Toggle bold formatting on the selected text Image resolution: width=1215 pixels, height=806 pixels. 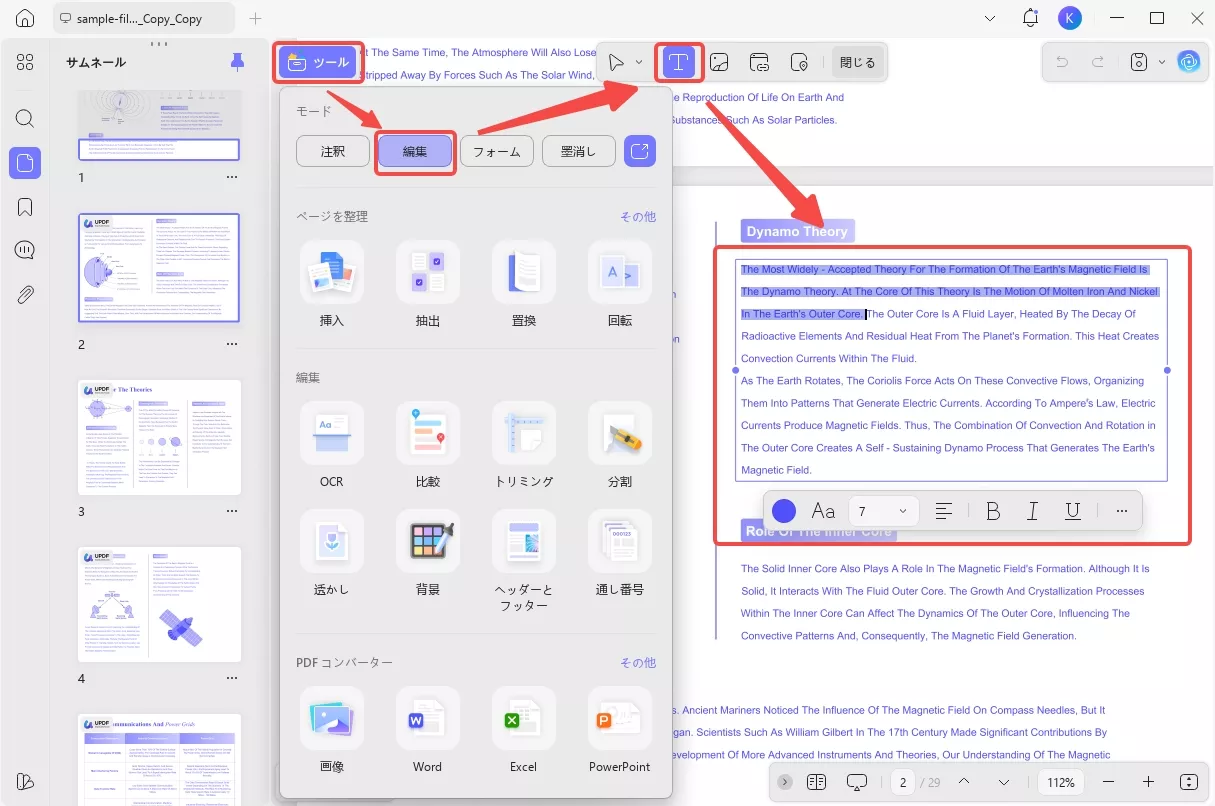tap(992, 510)
